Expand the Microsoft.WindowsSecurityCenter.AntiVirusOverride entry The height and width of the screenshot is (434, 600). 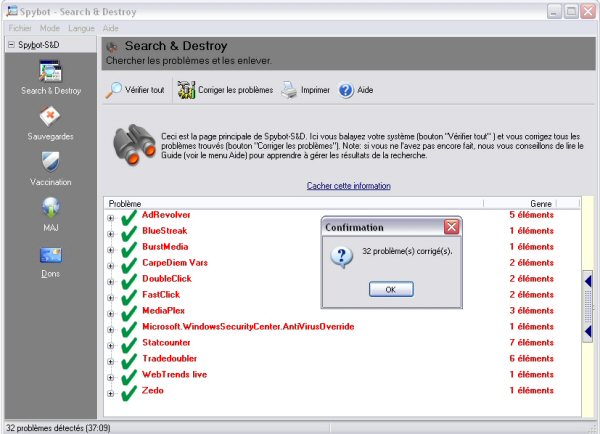click(111, 330)
